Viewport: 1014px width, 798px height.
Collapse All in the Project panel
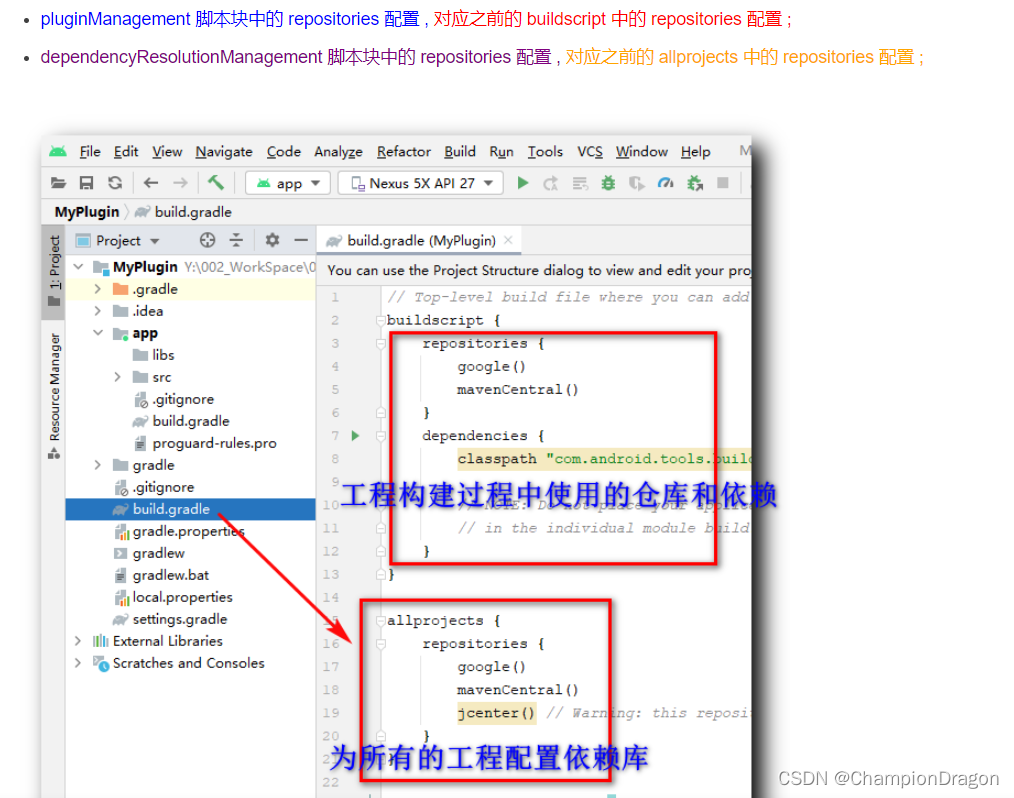point(235,240)
